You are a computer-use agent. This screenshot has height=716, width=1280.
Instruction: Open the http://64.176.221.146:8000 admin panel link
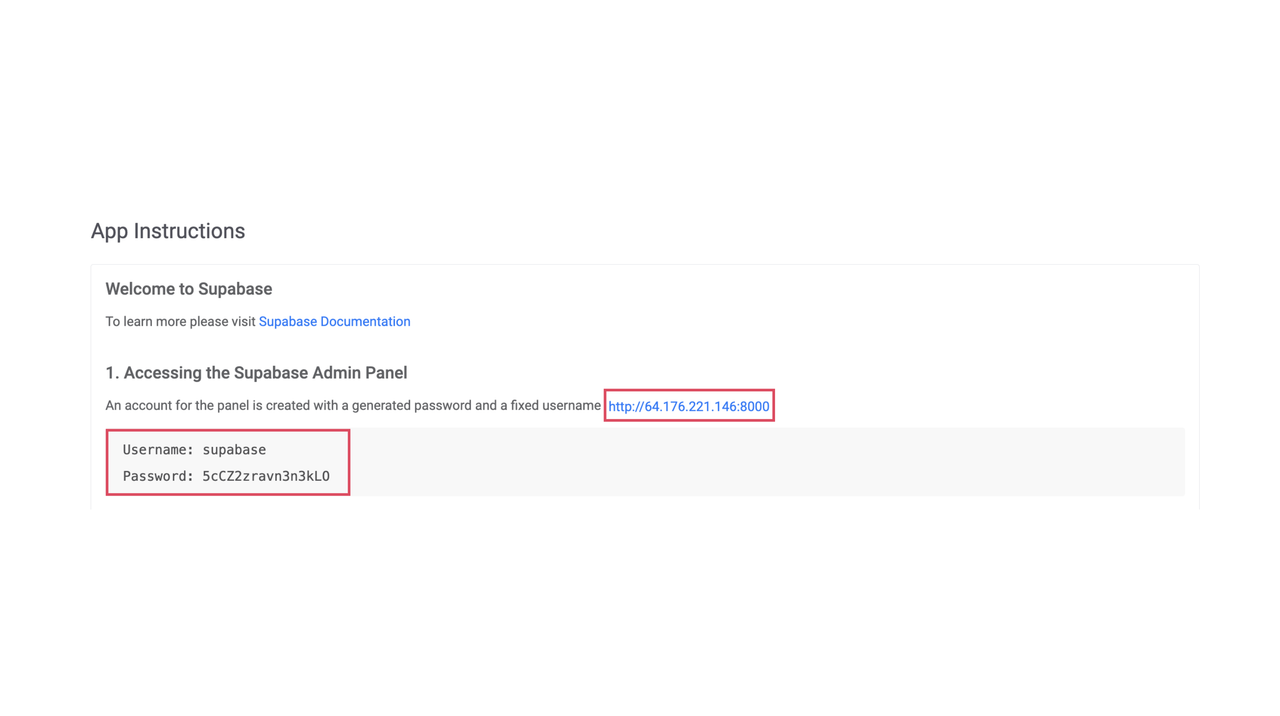pos(689,406)
